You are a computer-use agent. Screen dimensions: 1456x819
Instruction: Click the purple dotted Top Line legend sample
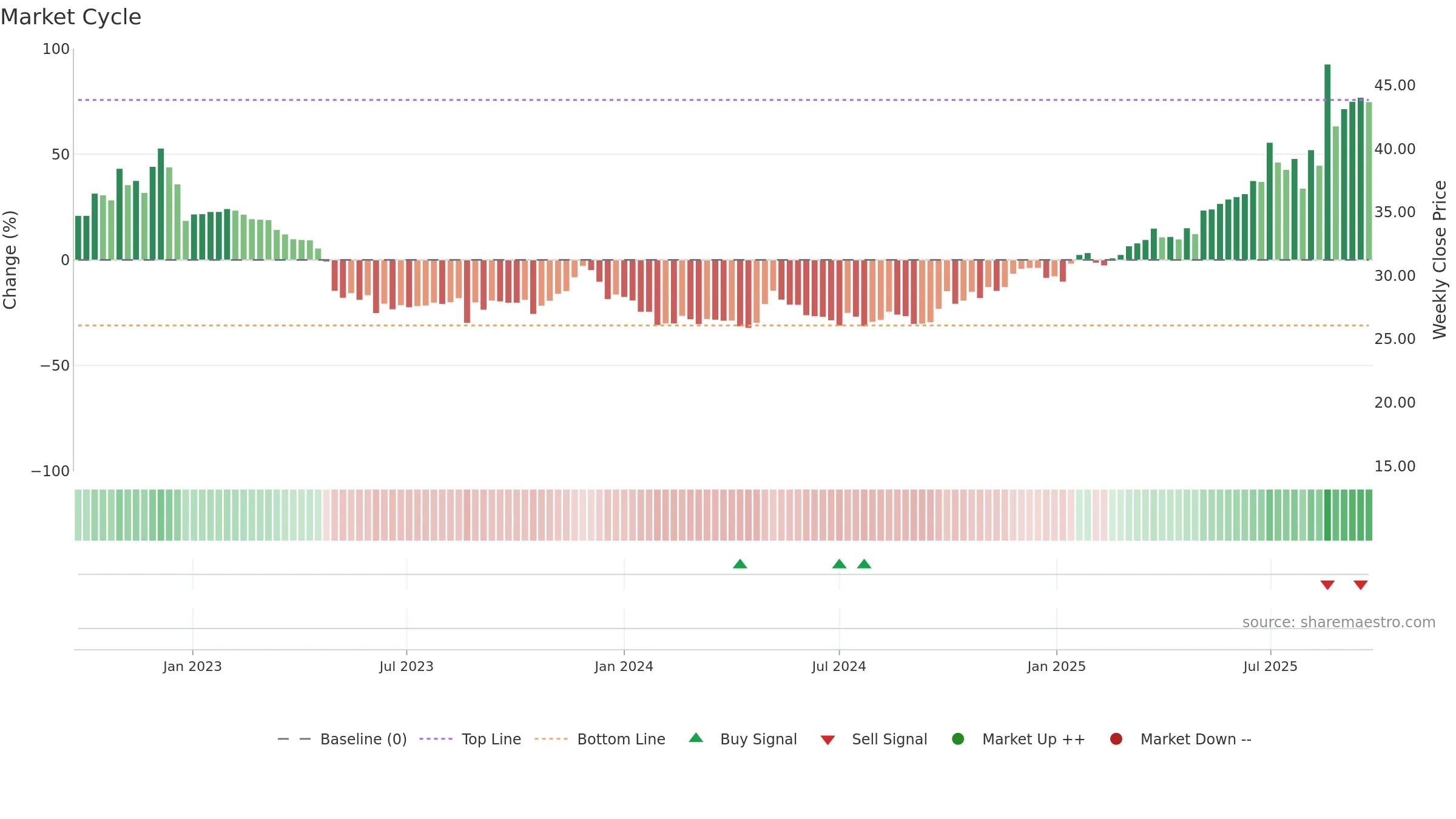point(436,739)
